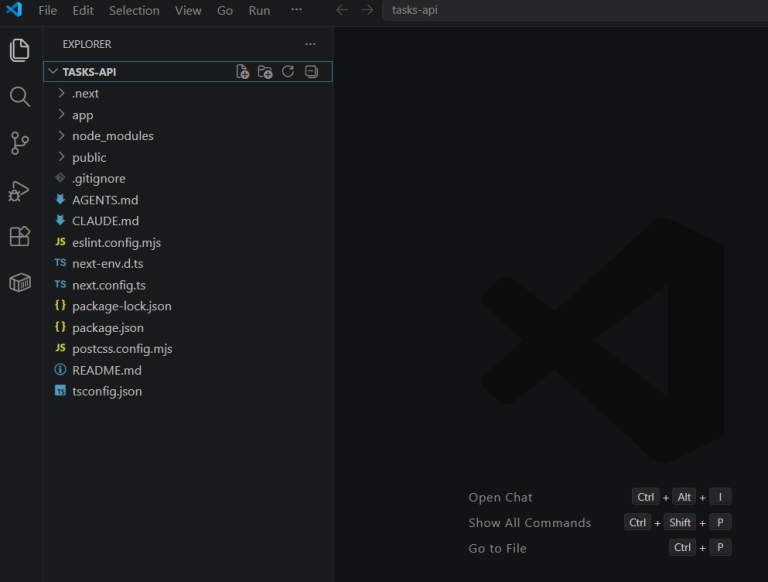Open the Containers view in activity bar
The image size is (768, 582).
tap(20, 282)
